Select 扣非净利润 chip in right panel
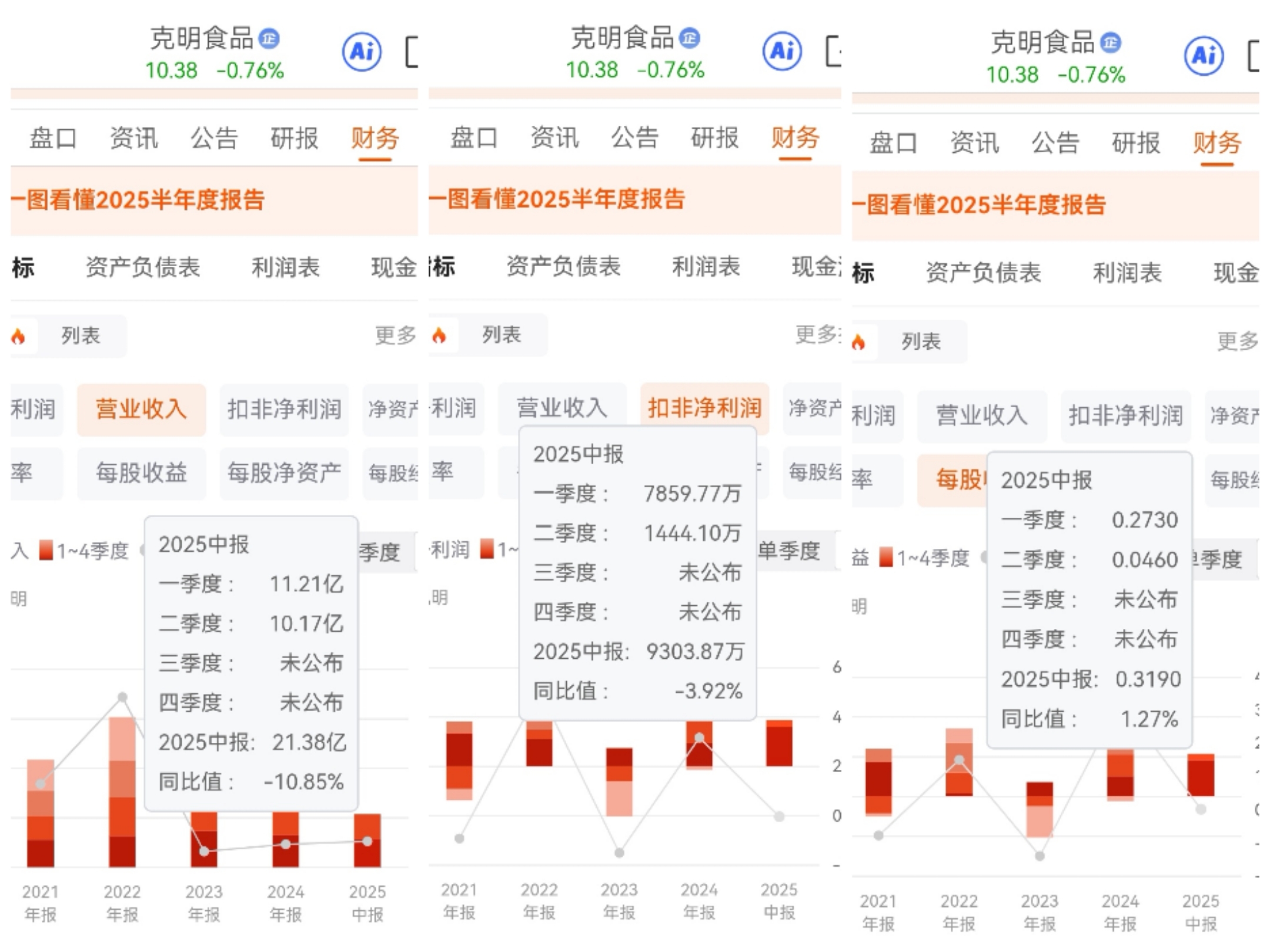The image size is (1270, 952). point(1126,415)
